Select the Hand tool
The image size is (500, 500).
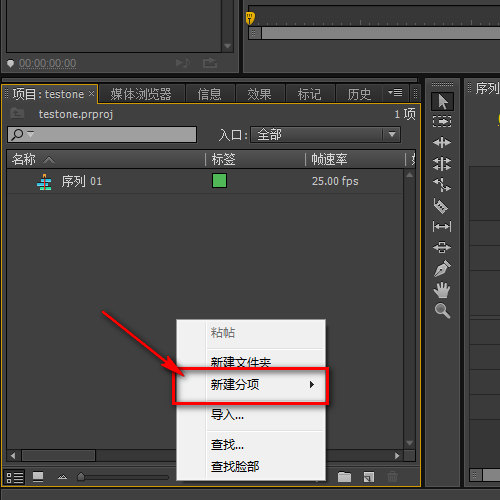coord(442,290)
